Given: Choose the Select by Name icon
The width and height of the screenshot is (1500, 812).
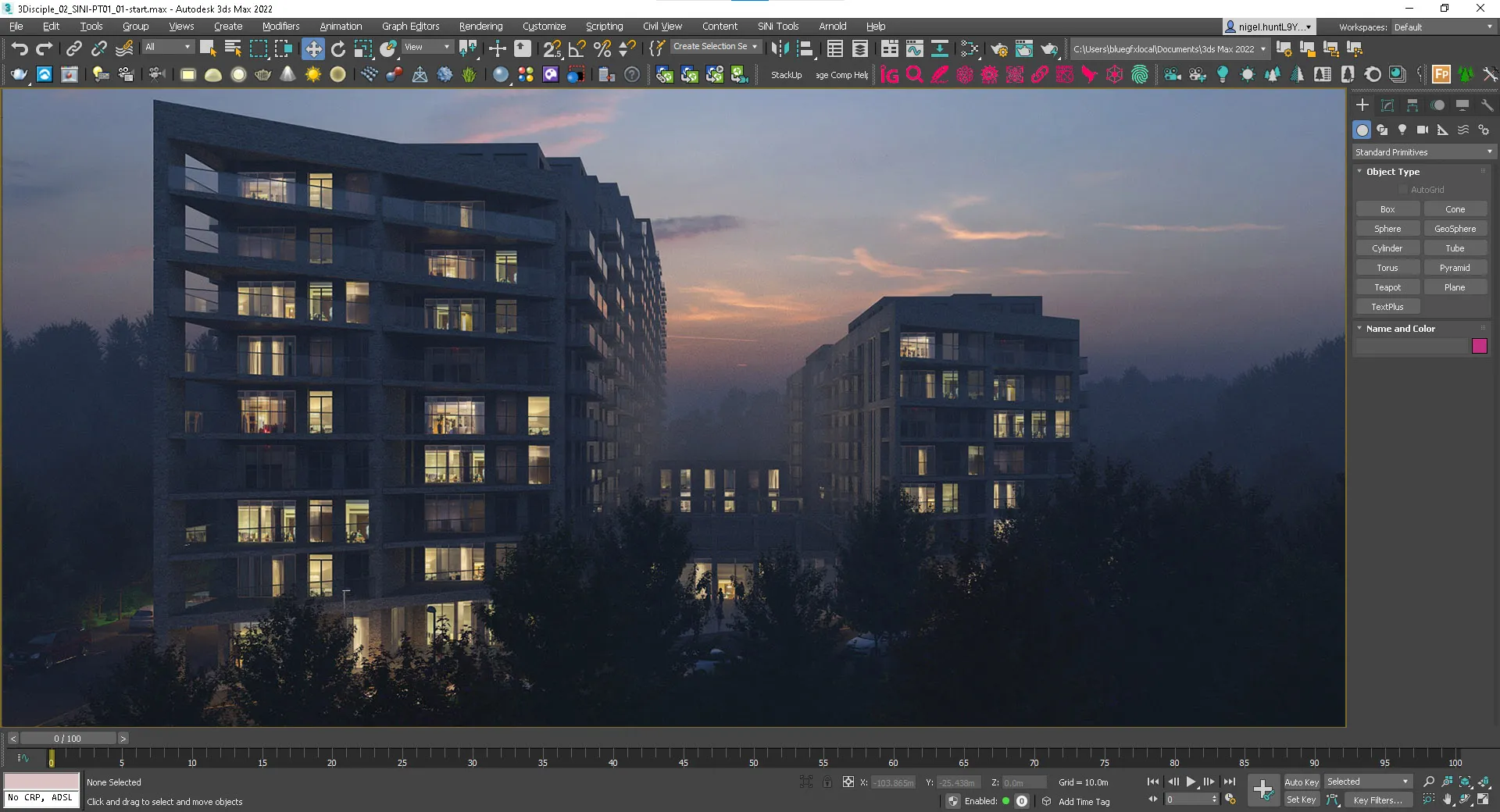Looking at the screenshot, I should click(x=233, y=49).
